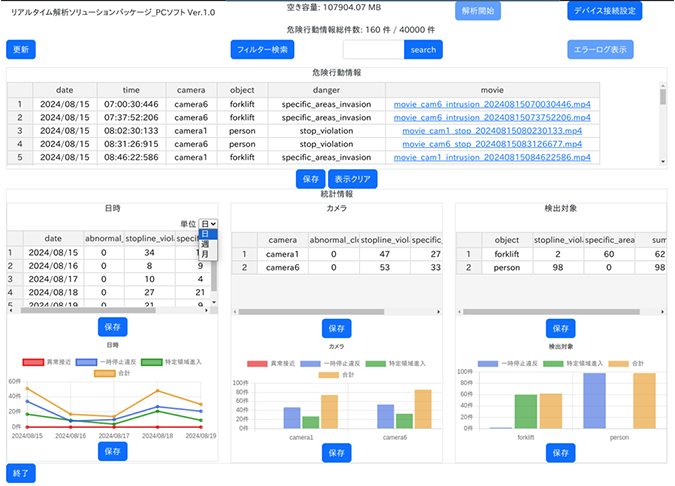Screen dimensions: 675x486
Task: Open the フィルター検索 filter search
Action: pos(262,49)
